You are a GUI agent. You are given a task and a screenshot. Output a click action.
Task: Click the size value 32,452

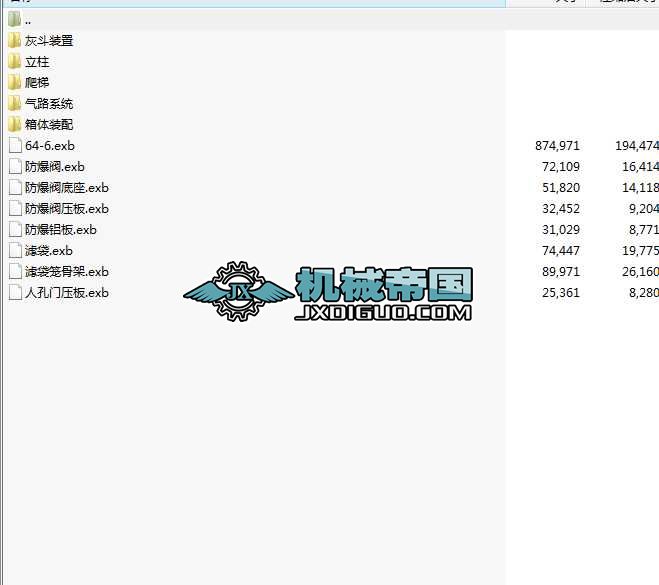(x=561, y=209)
